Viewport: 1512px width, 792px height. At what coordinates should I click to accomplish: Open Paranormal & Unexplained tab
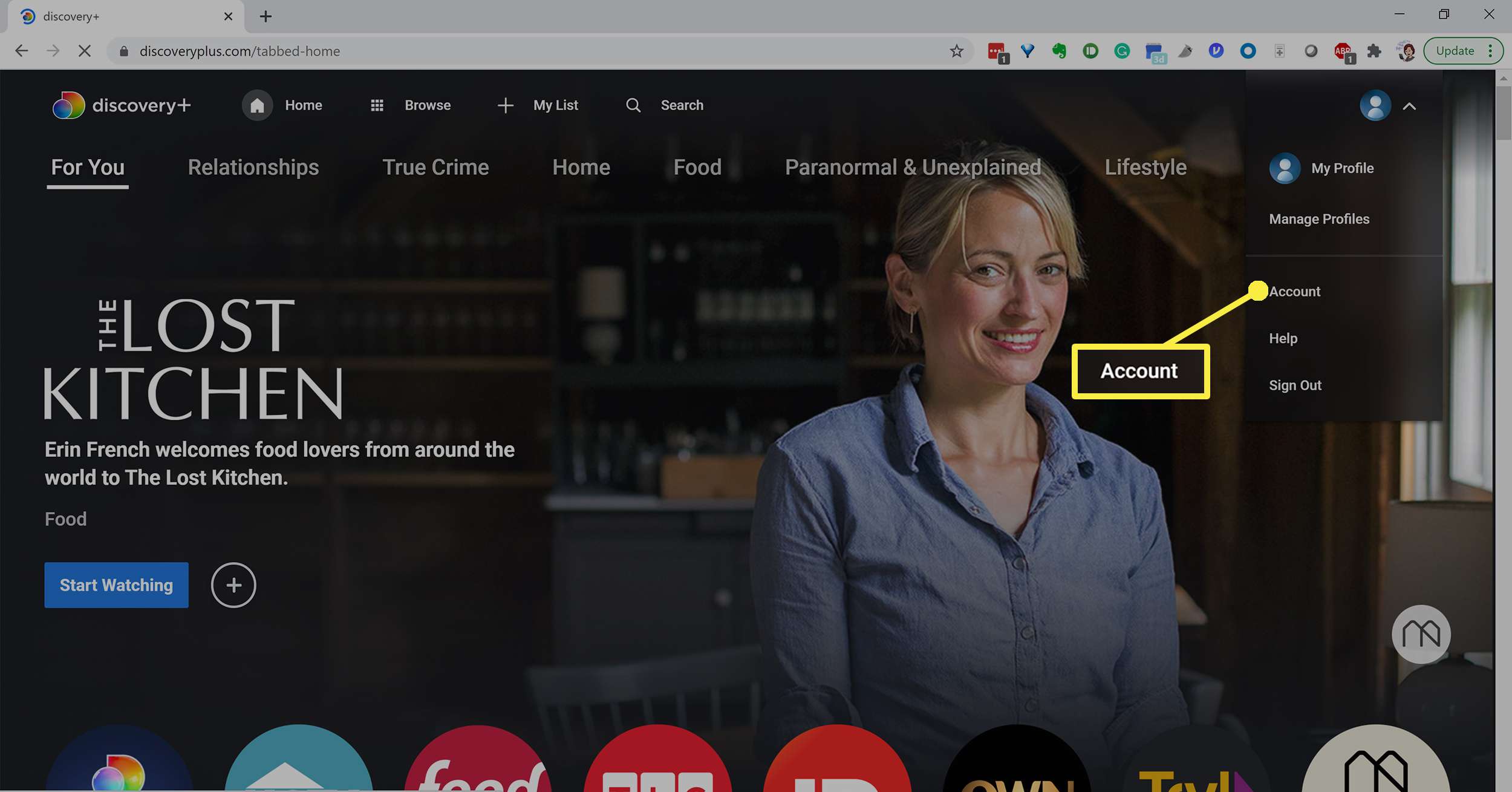point(913,168)
